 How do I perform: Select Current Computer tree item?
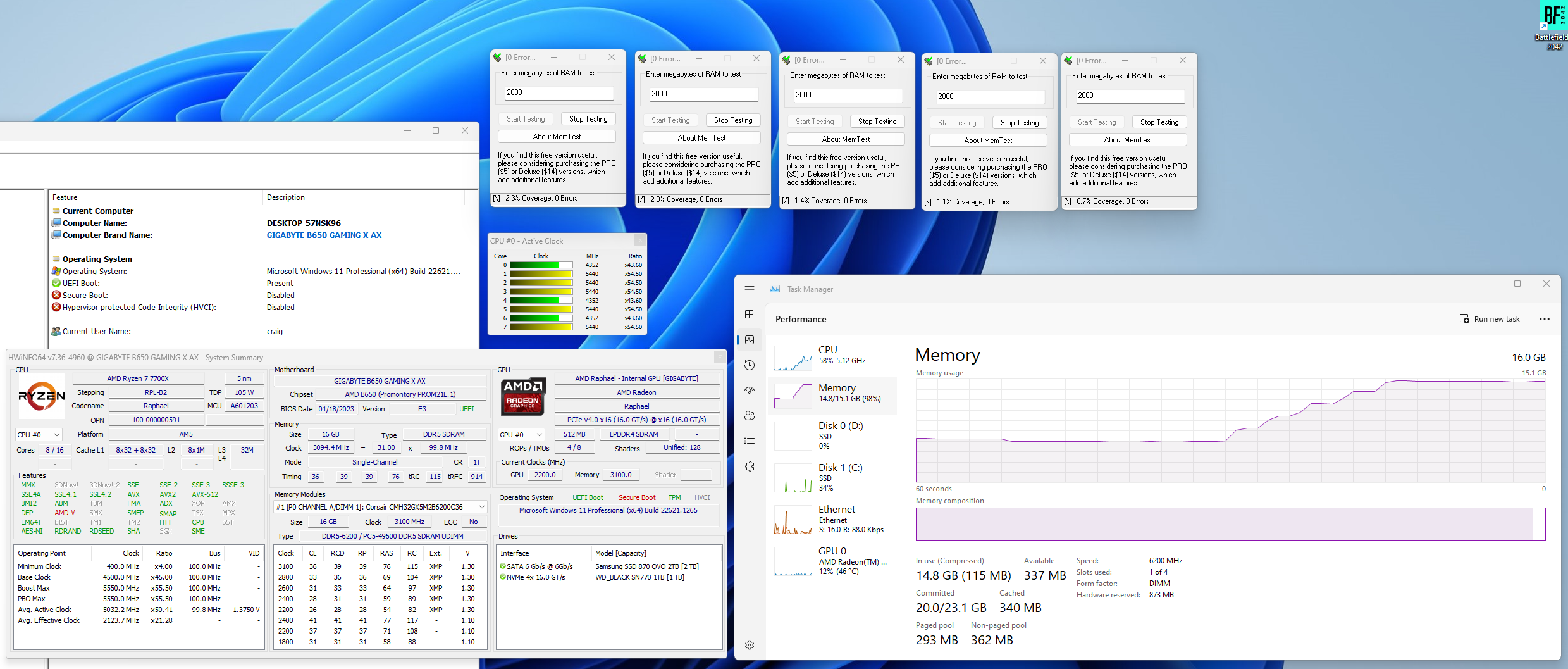click(97, 211)
